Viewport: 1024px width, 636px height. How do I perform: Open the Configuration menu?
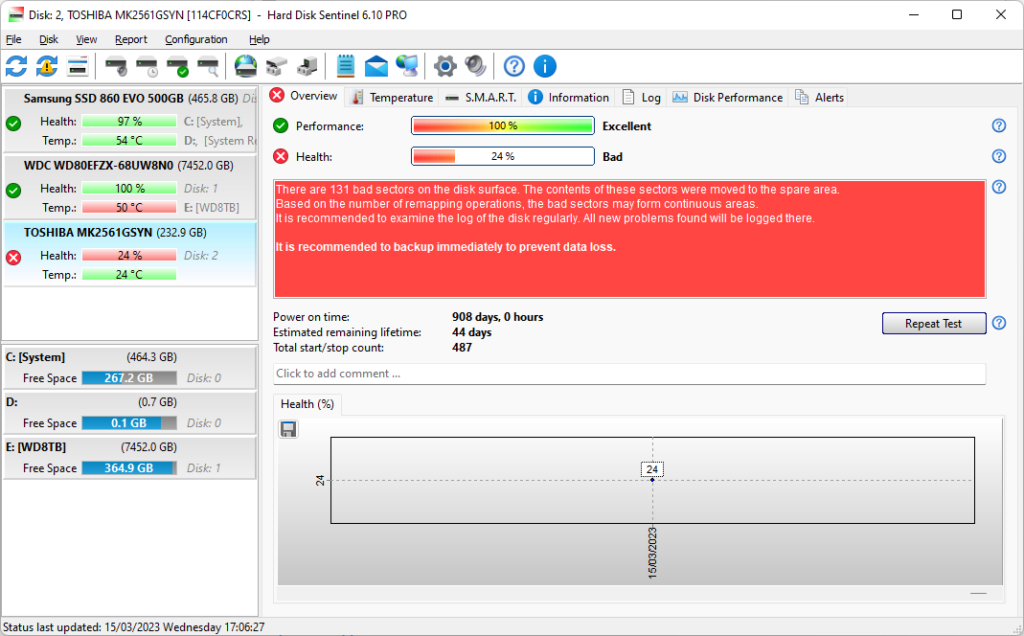tap(196, 39)
